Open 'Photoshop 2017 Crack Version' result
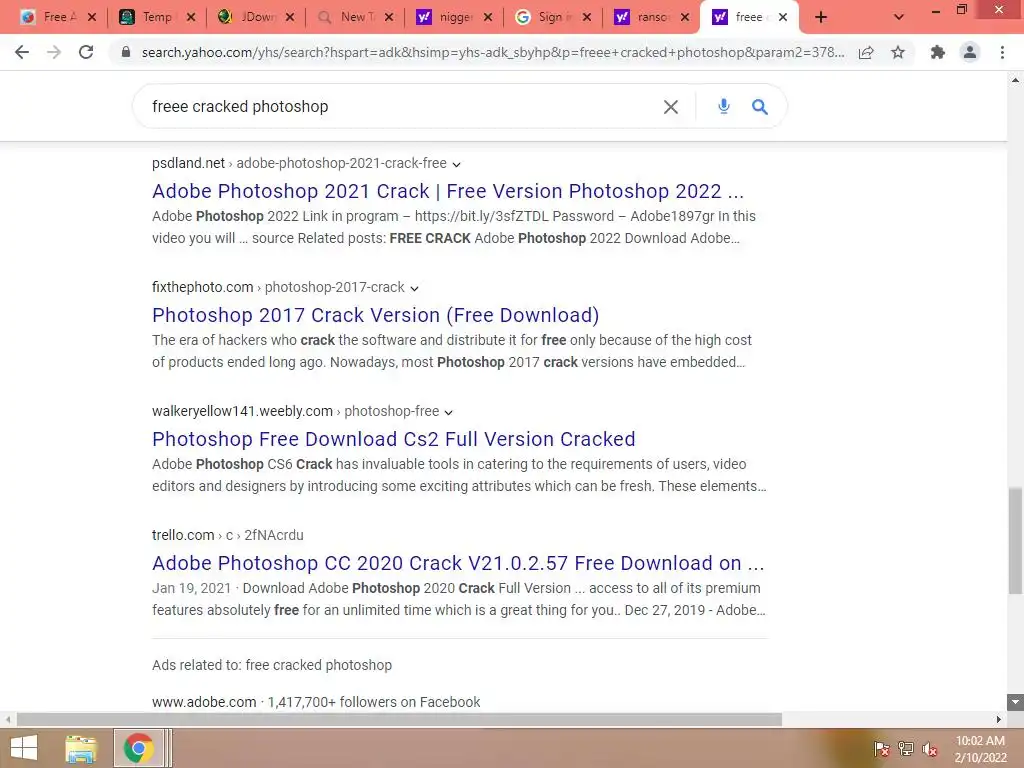Viewport: 1024px width, 768px height. click(376, 315)
